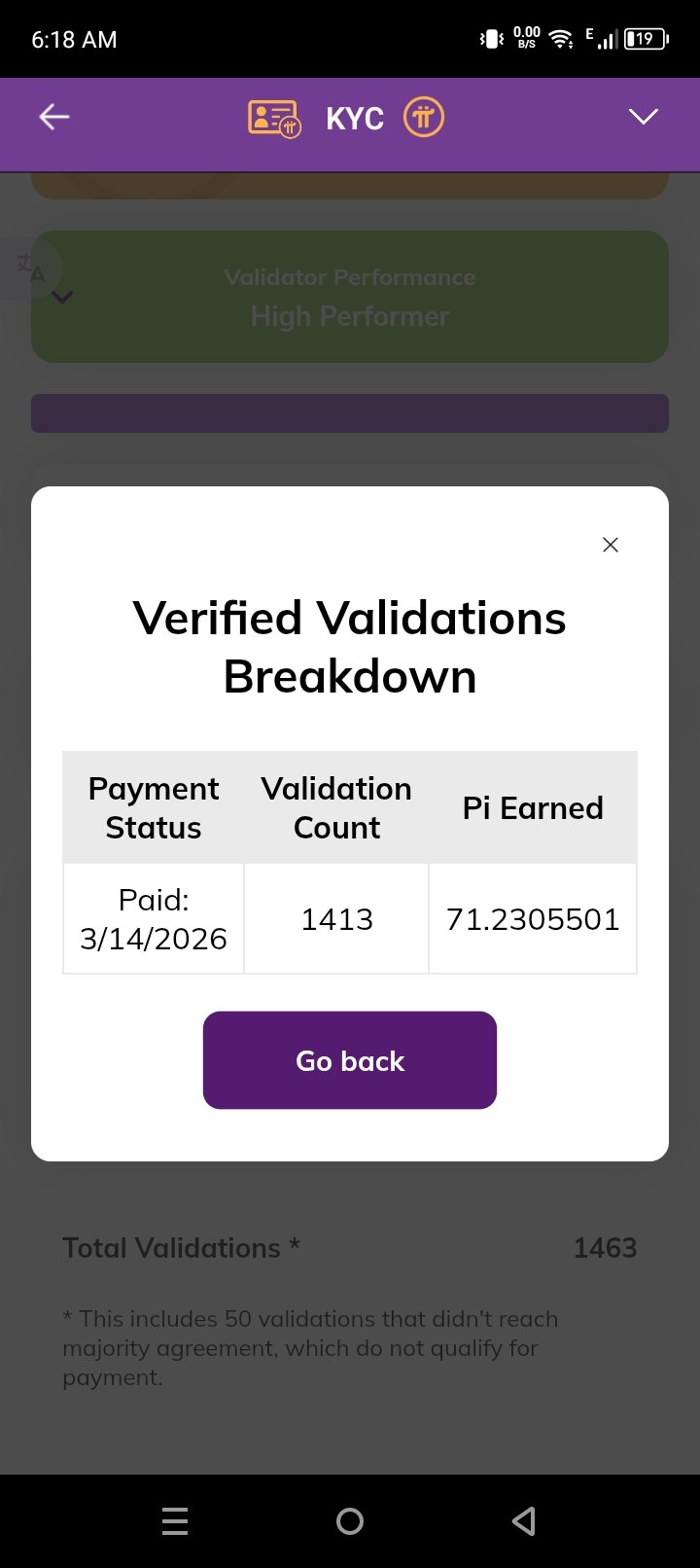Tap the Total Validations row
The height and width of the screenshot is (1568, 700).
point(350,1248)
